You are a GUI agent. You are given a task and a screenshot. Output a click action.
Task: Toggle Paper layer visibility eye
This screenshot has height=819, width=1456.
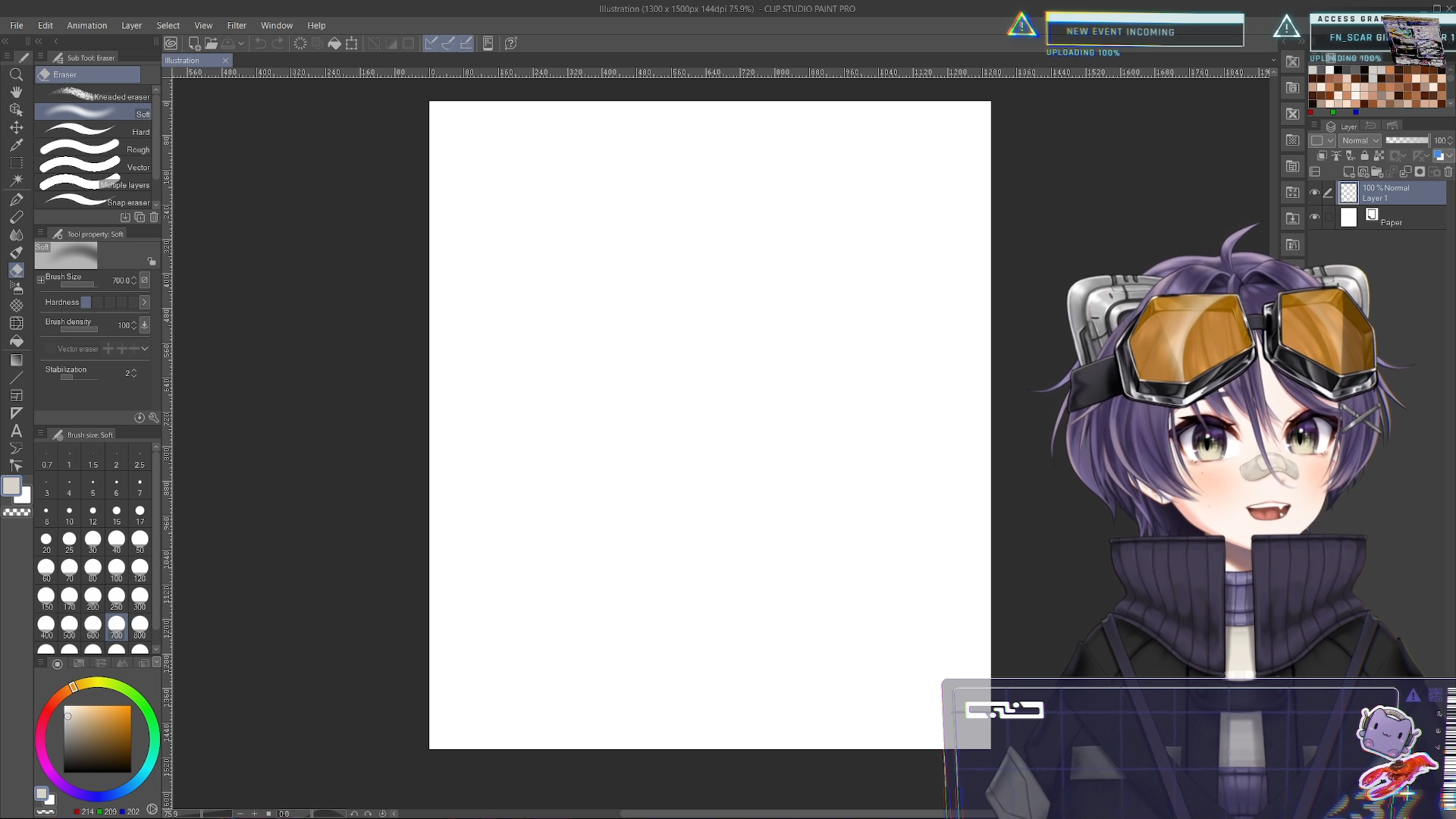(1314, 218)
